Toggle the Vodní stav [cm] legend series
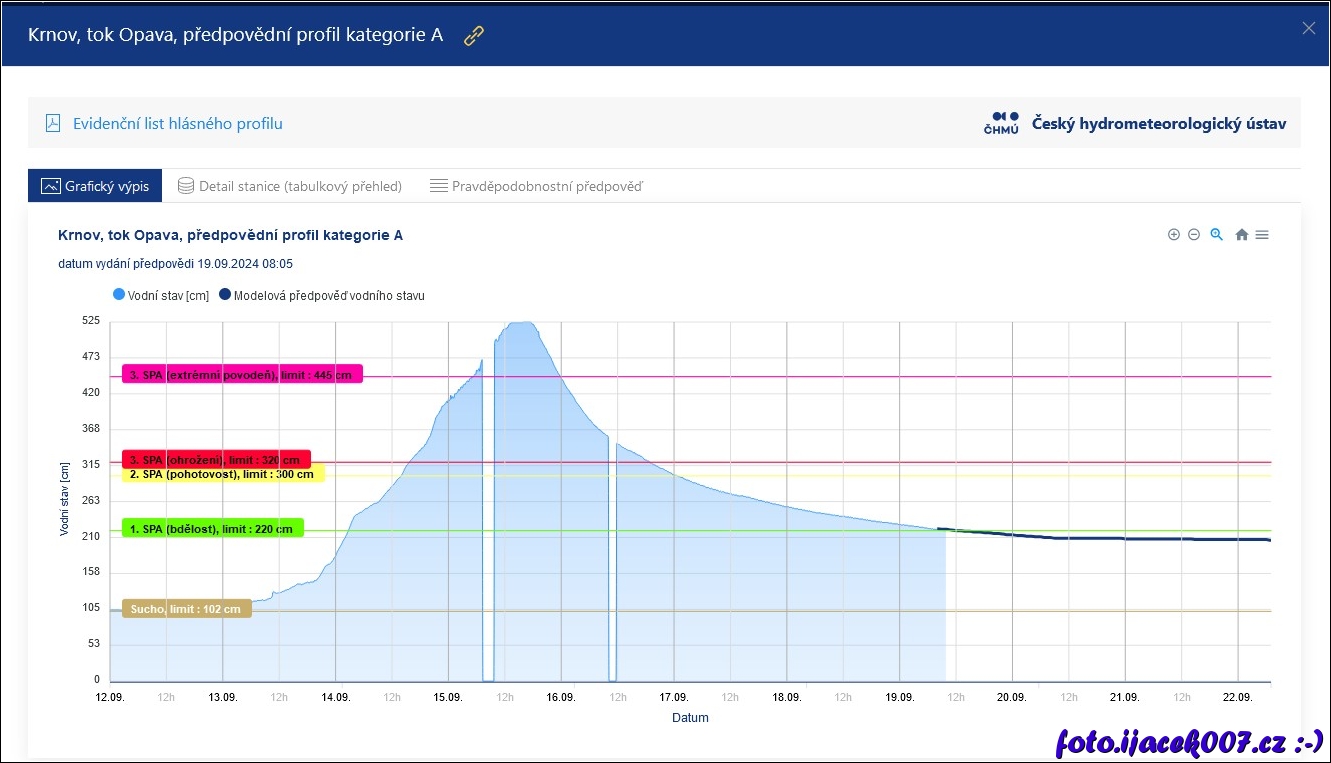Screen dimensions: 1331x763 click(161, 295)
